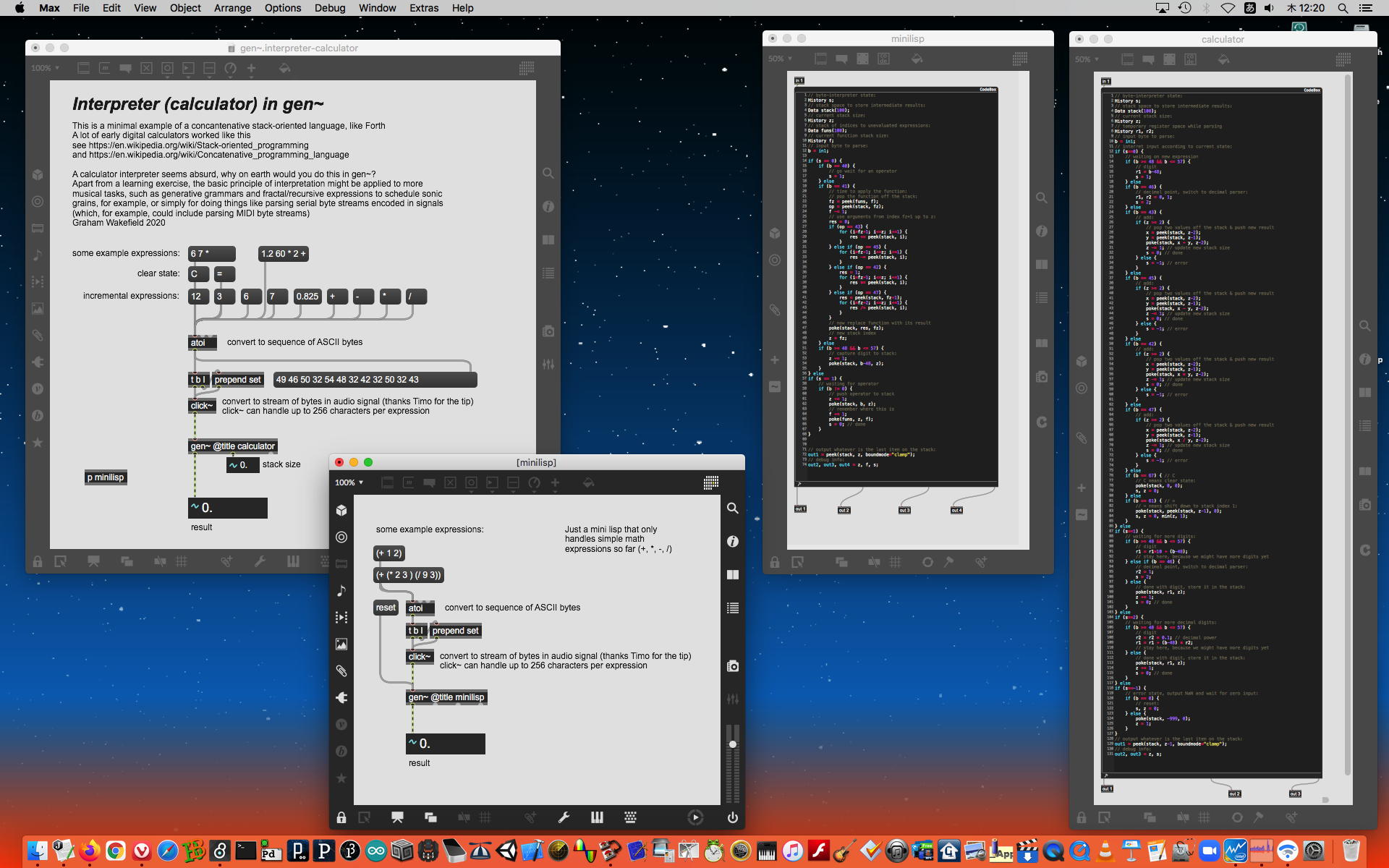Open object browser cube in minilisp sidebar
The width and height of the screenshot is (1389, 868).
click(x=341, y=511)
